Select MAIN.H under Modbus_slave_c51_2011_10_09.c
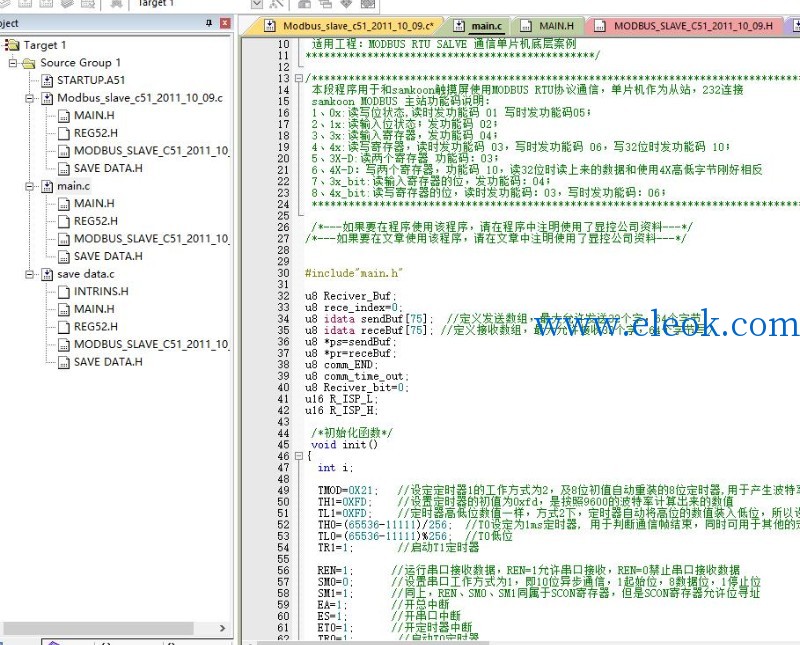The height and width of the screenshot is (645, 800). tap(94, 115)
